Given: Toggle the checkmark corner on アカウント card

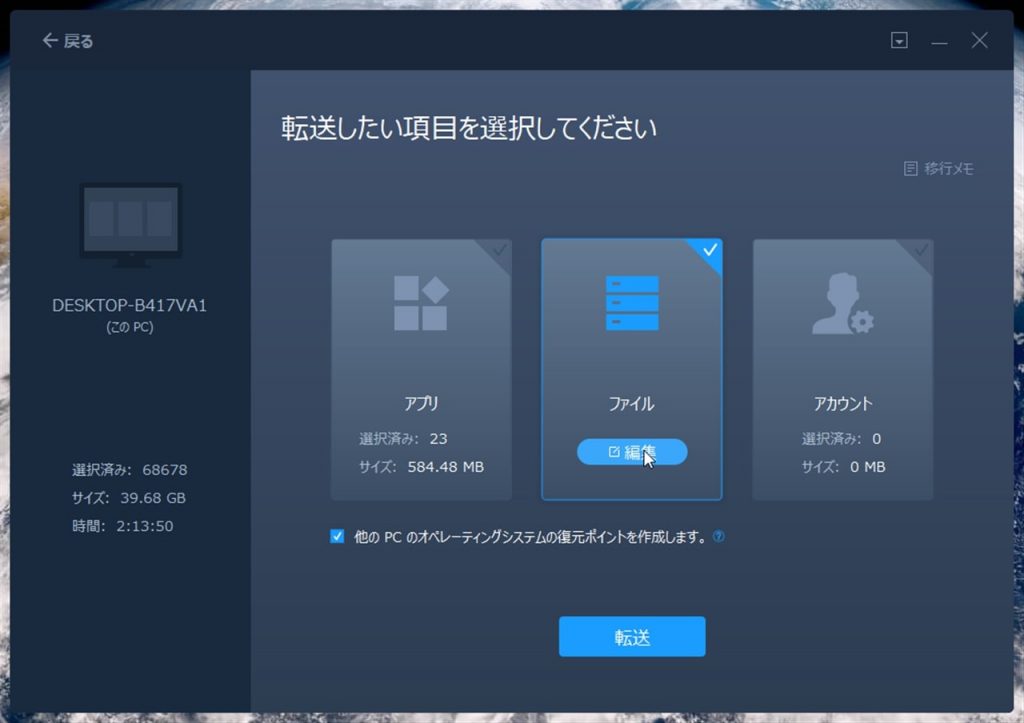Looking at the screenshot, I should (x=920, y=250).
